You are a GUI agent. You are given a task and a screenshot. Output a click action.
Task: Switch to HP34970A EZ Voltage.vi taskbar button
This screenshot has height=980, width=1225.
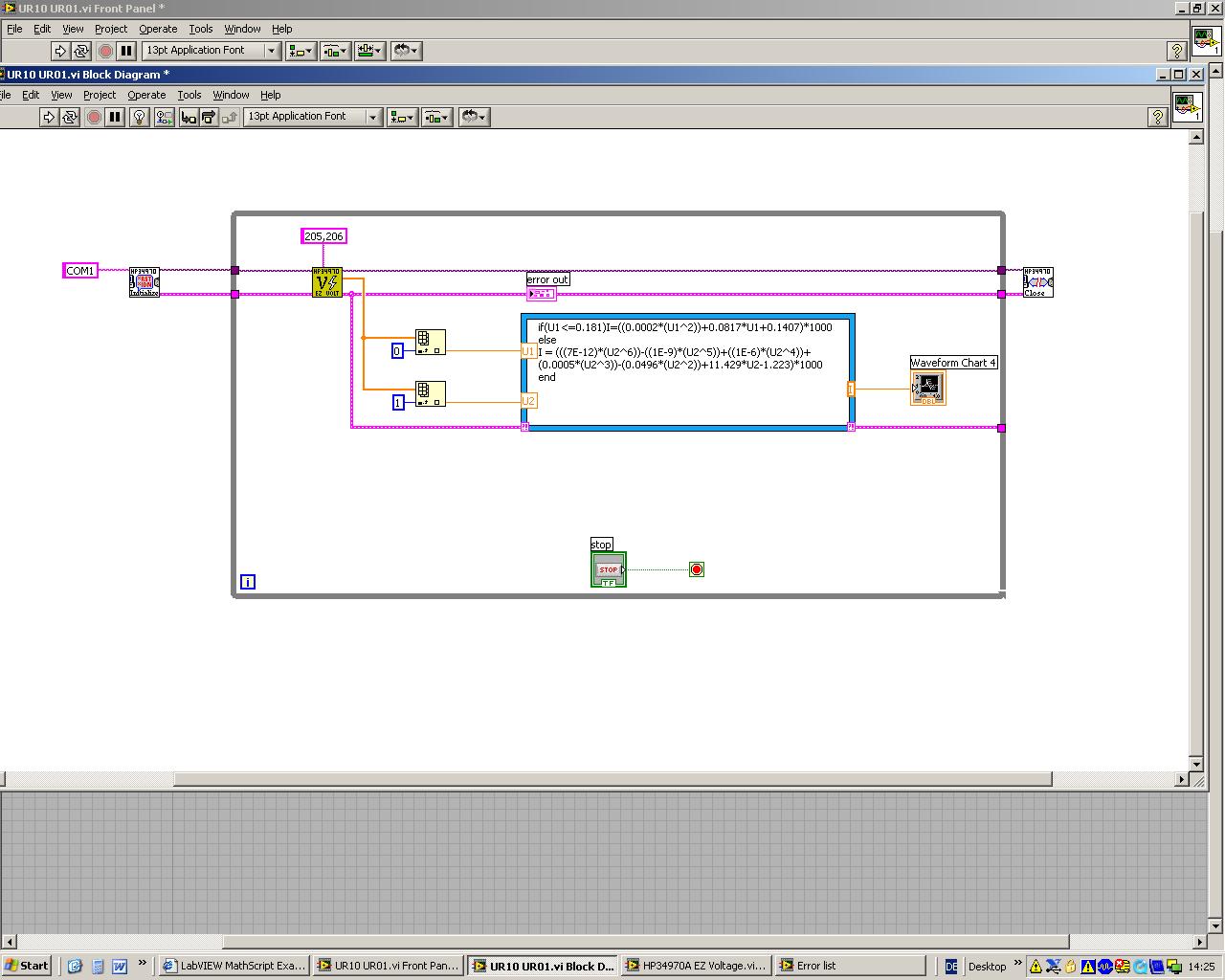(x=696, y=966)
